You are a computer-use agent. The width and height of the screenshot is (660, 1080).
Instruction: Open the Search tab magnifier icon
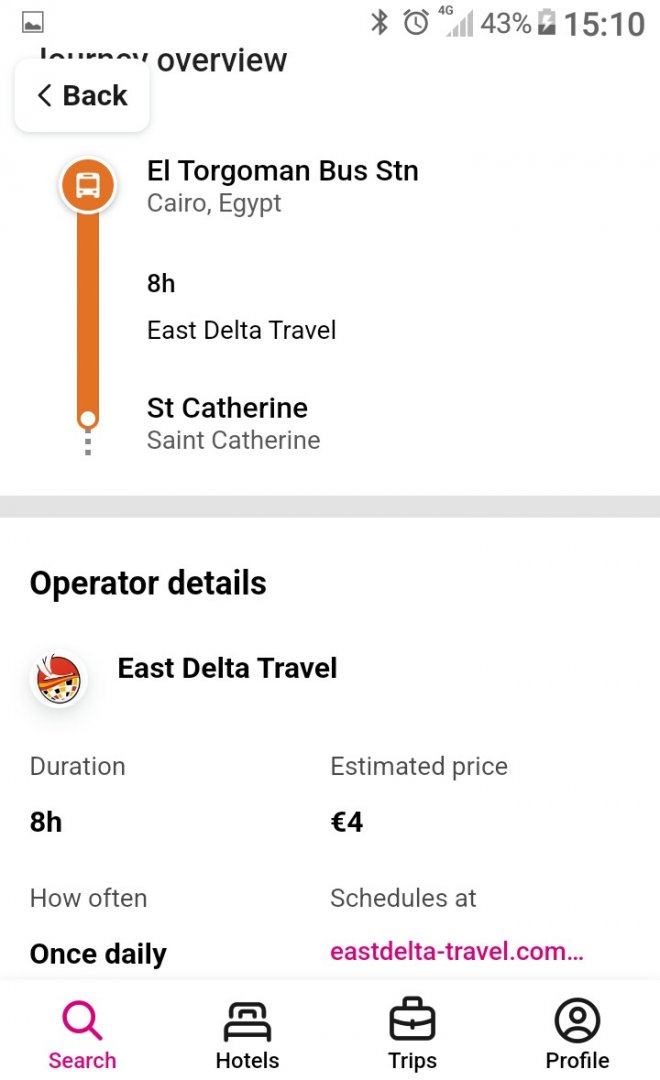click(x=82, y=1021)
